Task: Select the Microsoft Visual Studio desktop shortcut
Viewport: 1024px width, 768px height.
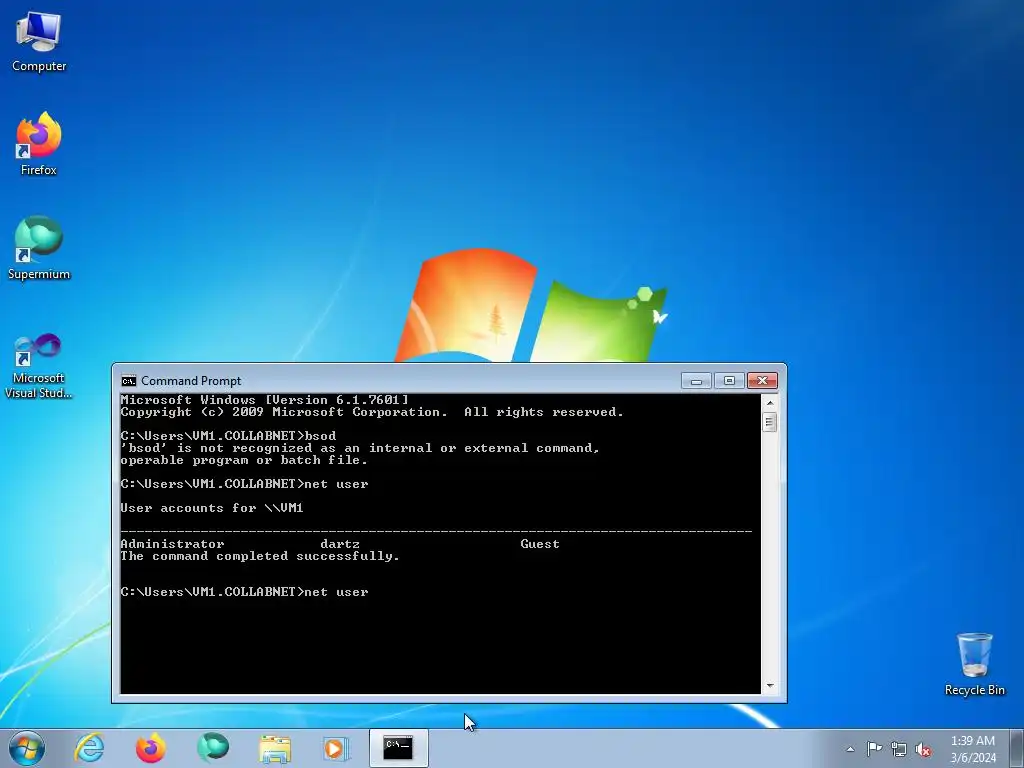Action: pyautogui.click(x=39, y=366)
